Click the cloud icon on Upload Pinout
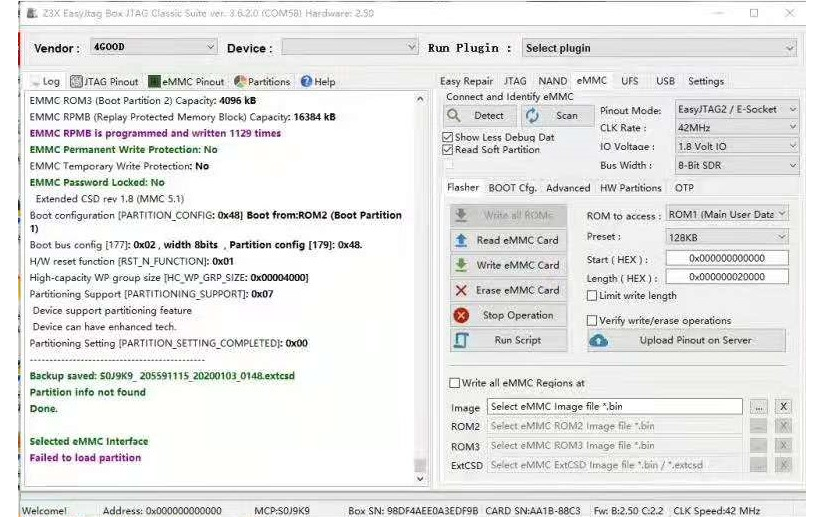Viewport: 831px width, 517px height. pos(599,341)
